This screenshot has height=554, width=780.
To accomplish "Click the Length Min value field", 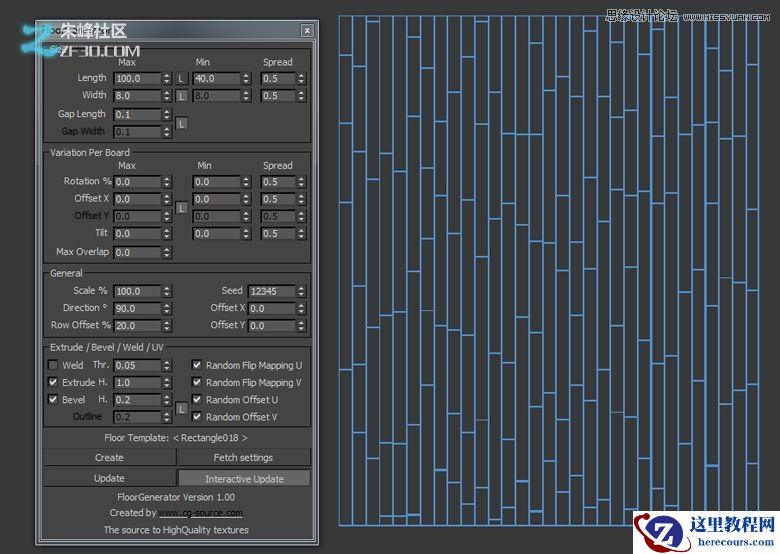I will [217, 79].
